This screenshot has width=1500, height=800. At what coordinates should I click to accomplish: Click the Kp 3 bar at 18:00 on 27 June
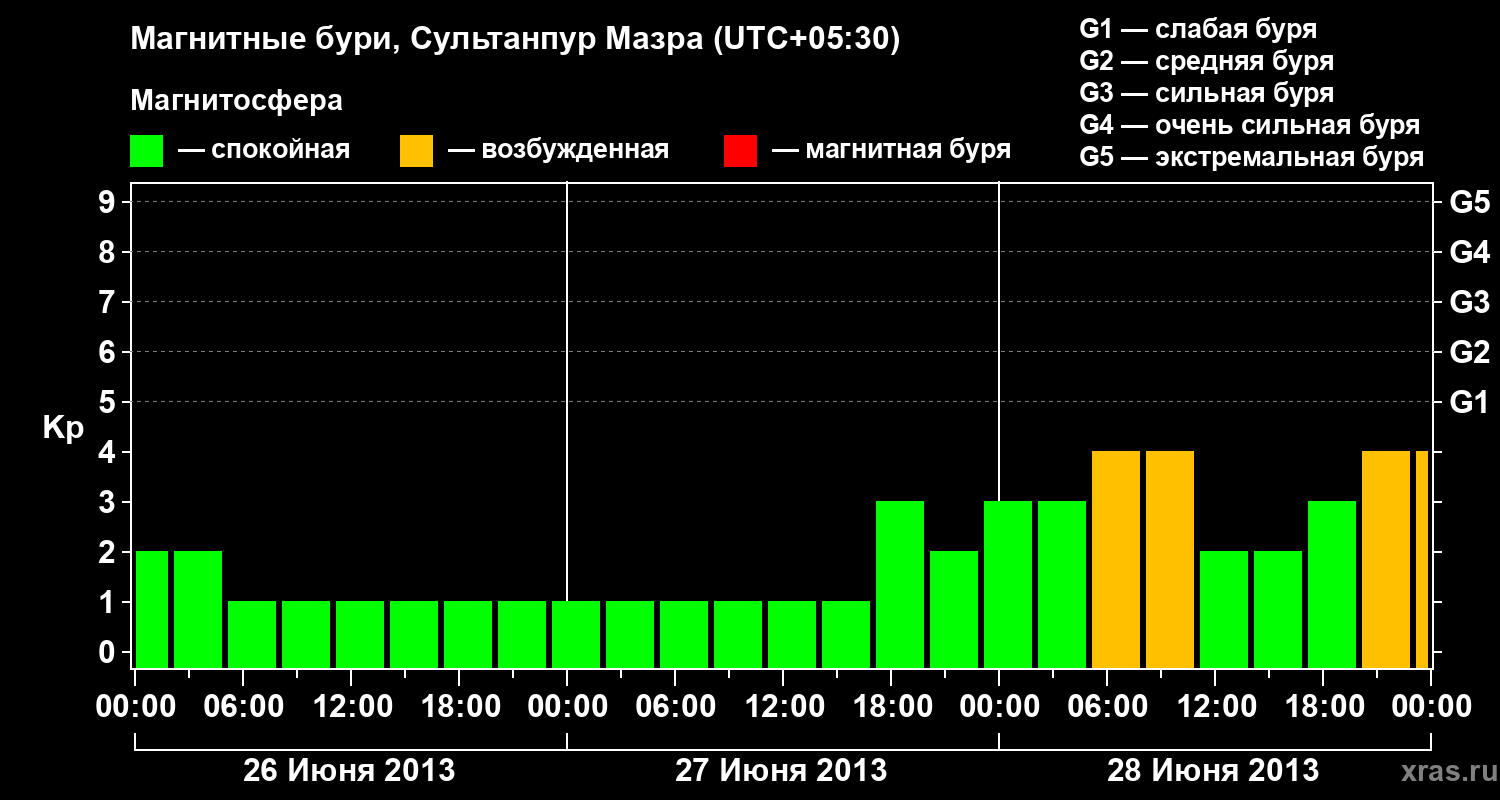pyautogui.click(x=900, y=584)
